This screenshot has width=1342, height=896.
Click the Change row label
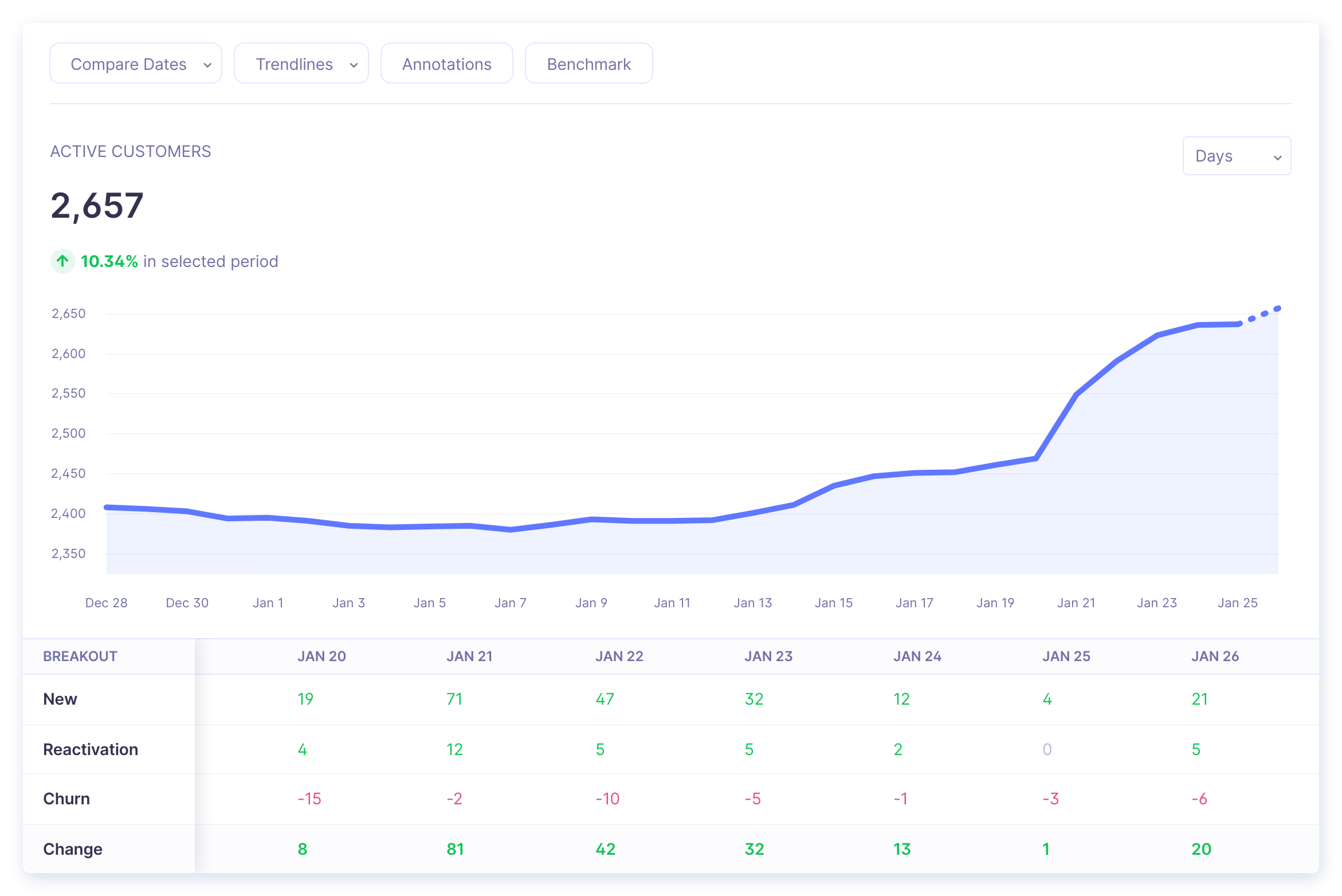click(x=73, y=849)
